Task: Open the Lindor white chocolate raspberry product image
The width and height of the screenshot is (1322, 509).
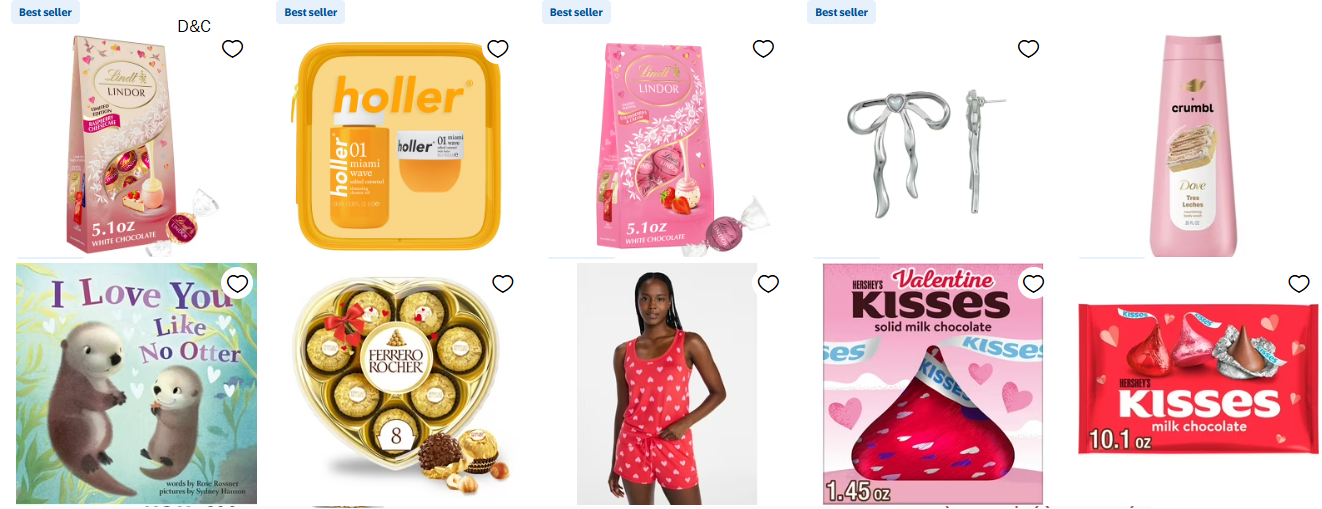Action: pos(134,143)
